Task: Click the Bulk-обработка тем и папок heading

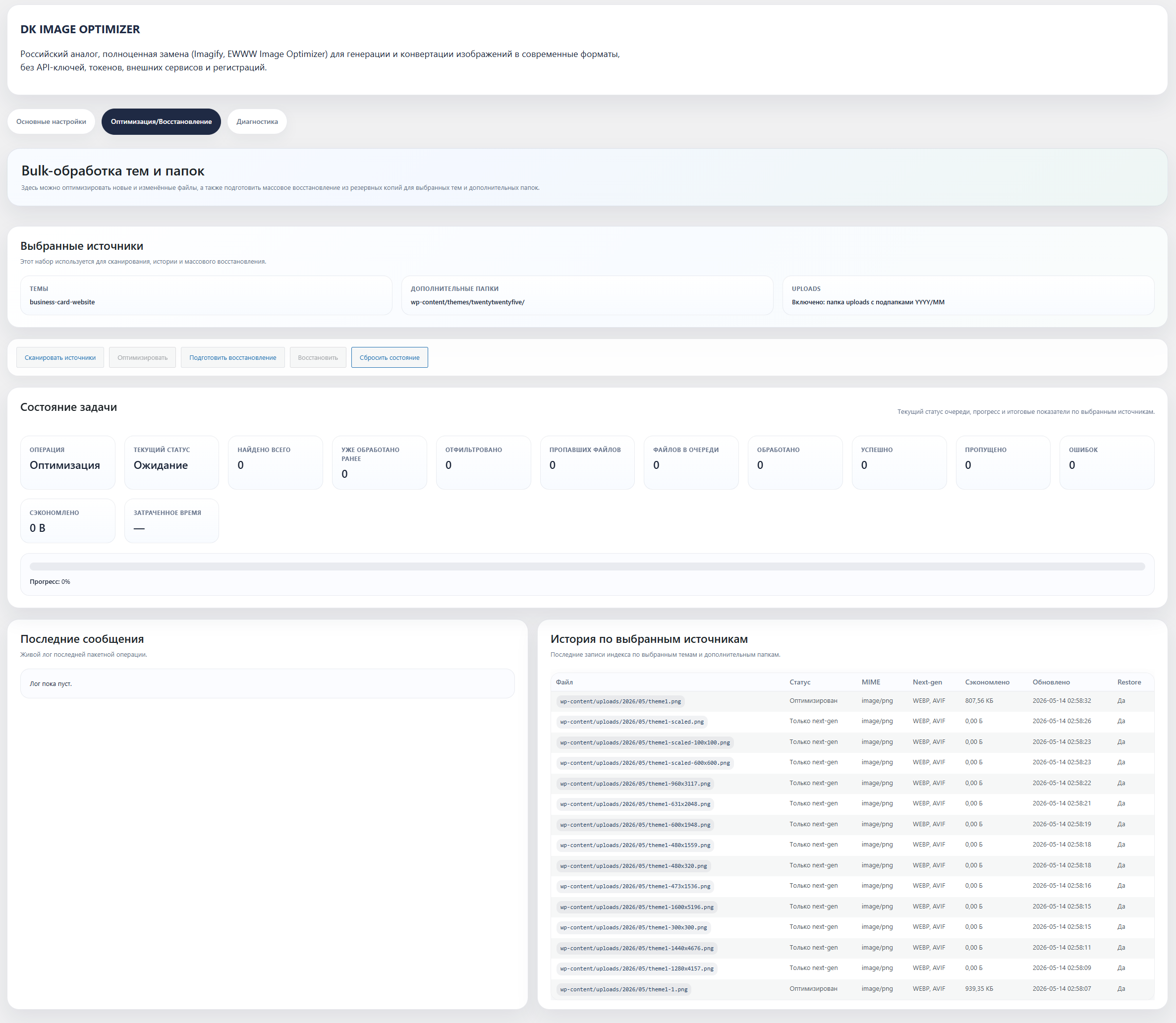Action: click(112, 170)
